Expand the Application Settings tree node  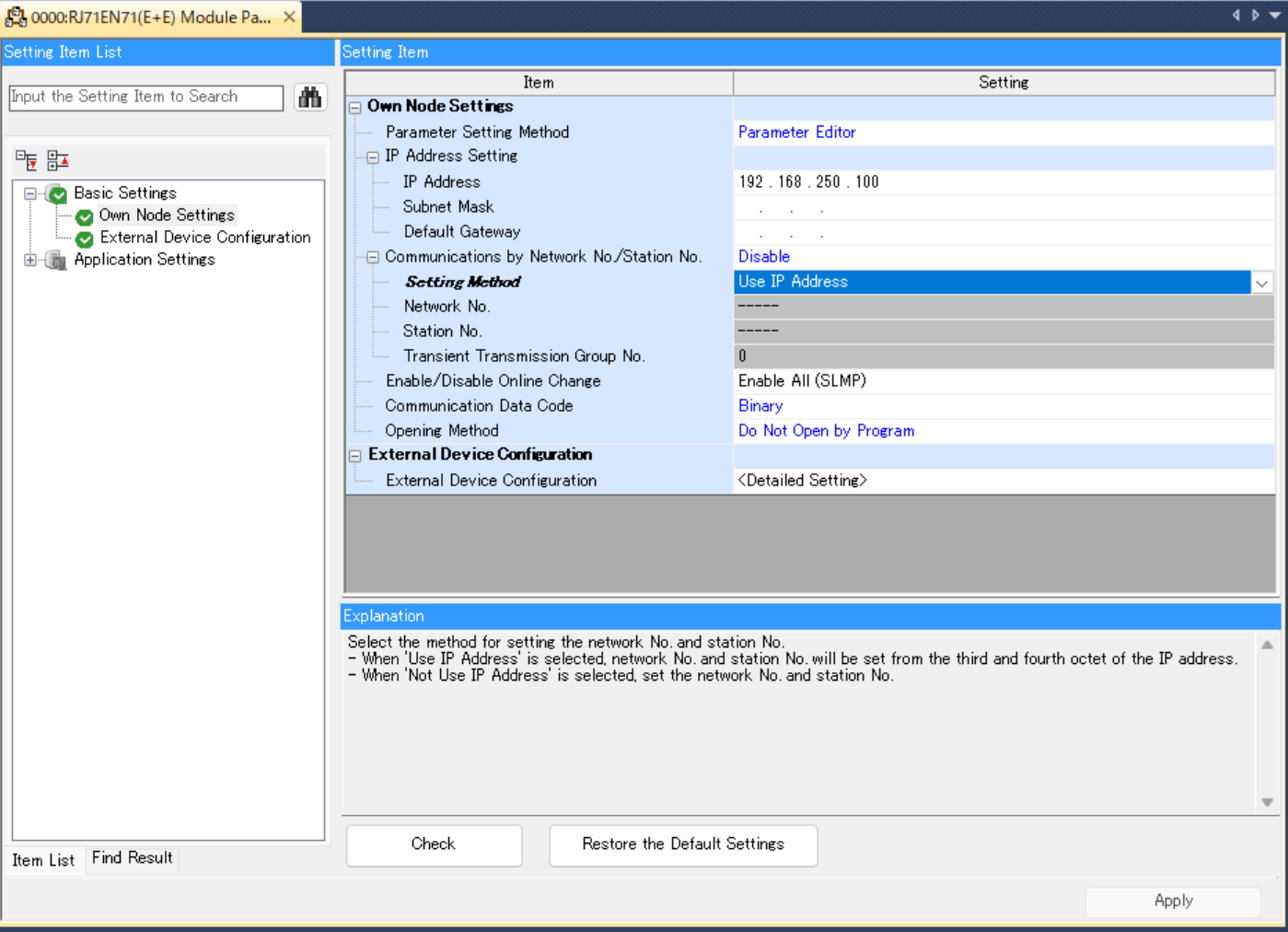coord(30,260)
